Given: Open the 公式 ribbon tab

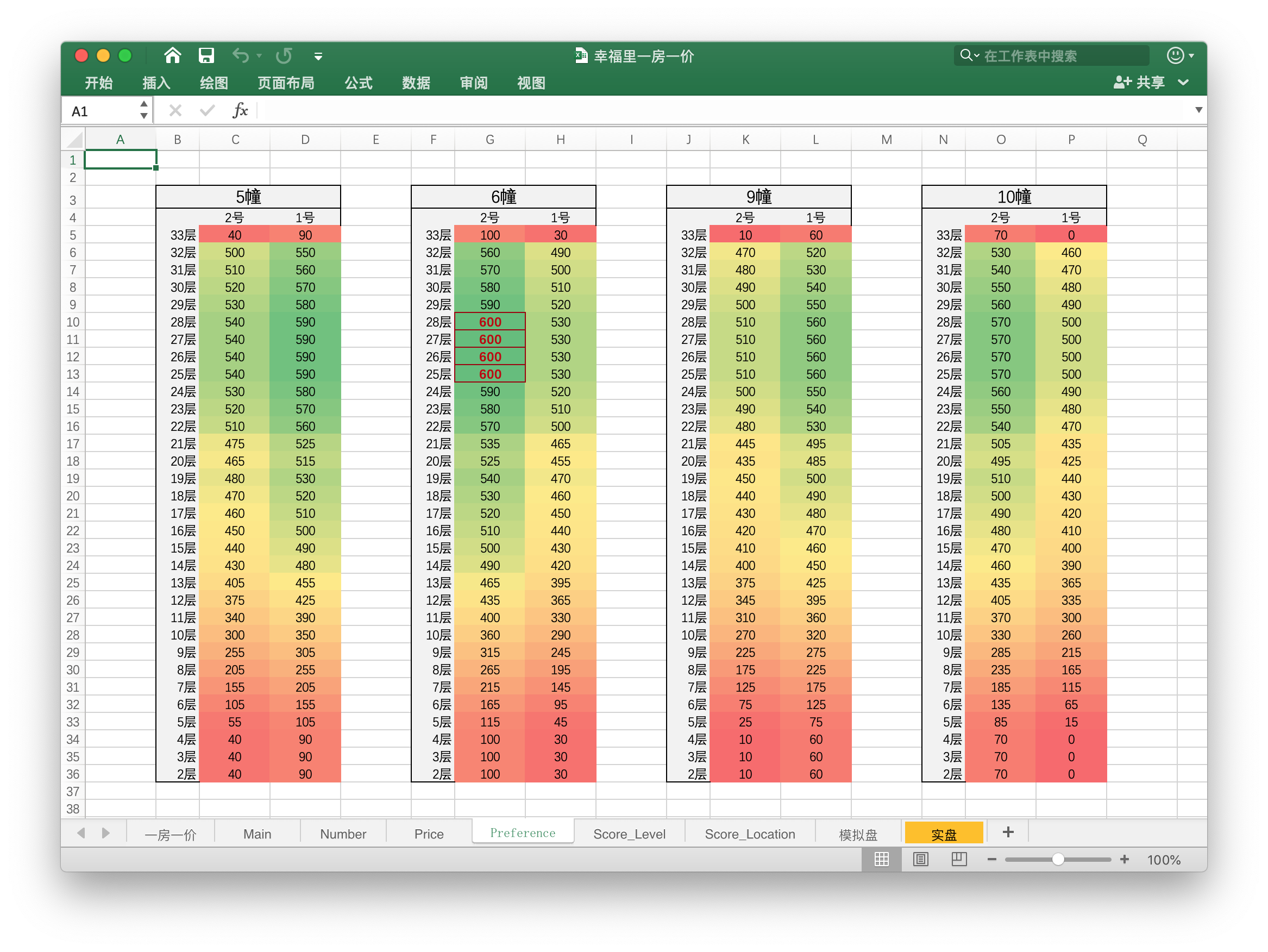Looking at the screenshot, I should click(x=358, y=83).
